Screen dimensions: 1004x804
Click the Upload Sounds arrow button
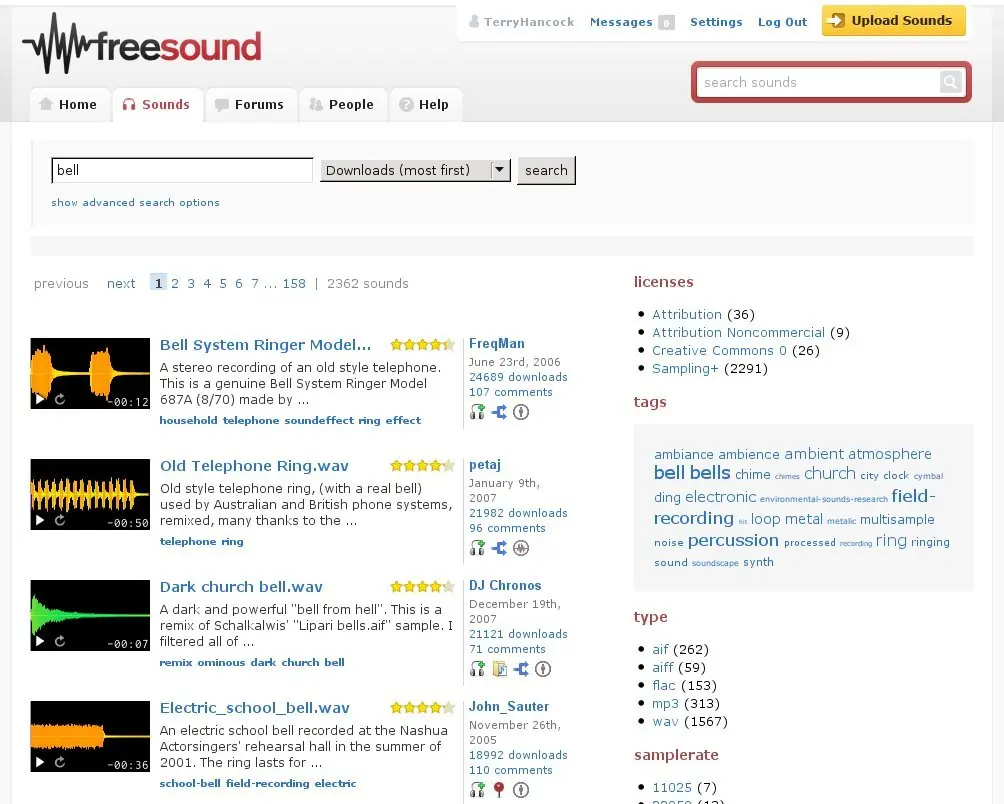(893, 20)
